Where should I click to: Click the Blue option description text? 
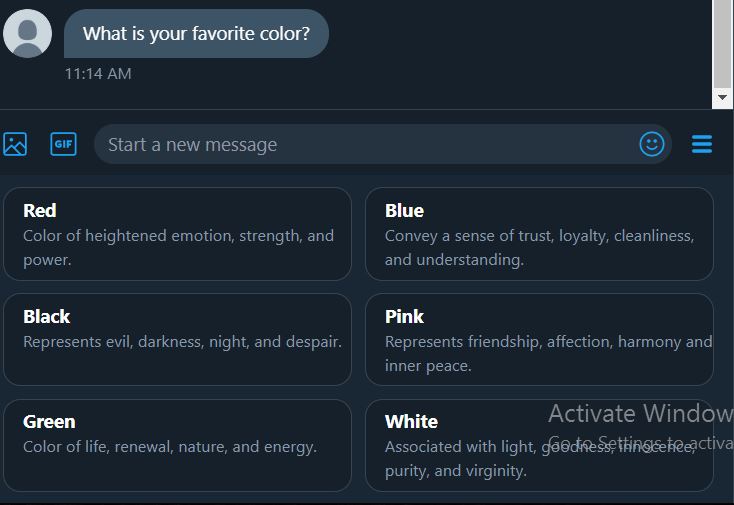coord(539,248)
